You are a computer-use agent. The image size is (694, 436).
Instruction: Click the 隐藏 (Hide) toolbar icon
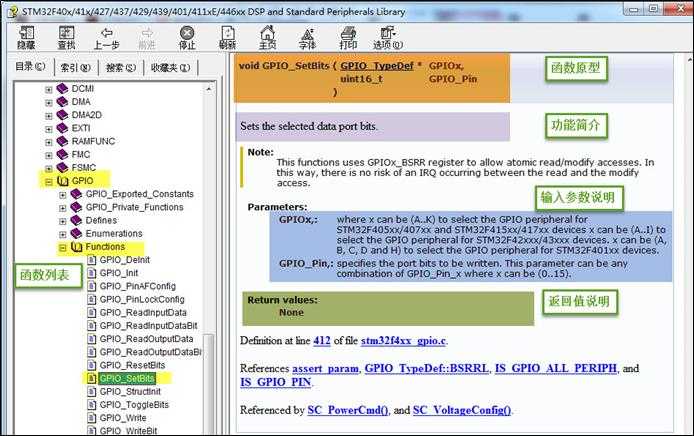click(26, 37)
